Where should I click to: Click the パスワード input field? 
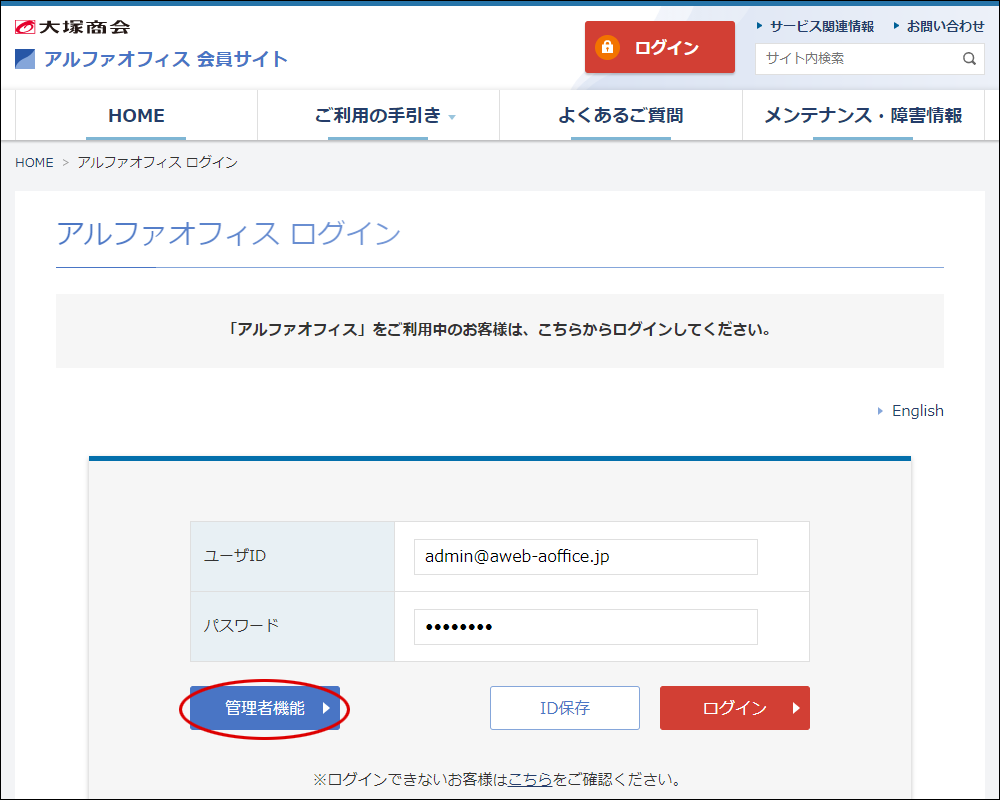pyautogui.click(x=585, y=626)
